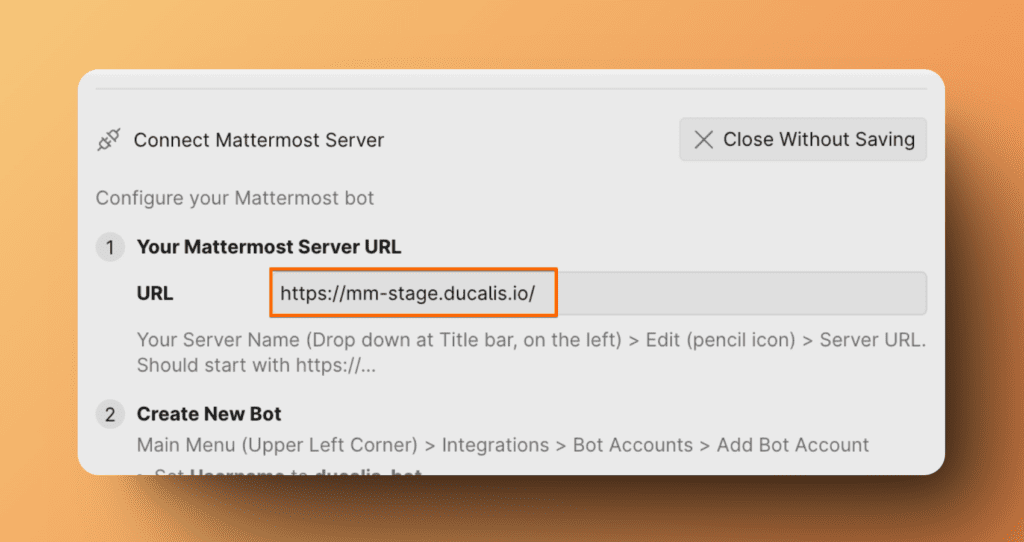Click the Should start with https:// hint
Screen dimensions: 1024x542
256,365
